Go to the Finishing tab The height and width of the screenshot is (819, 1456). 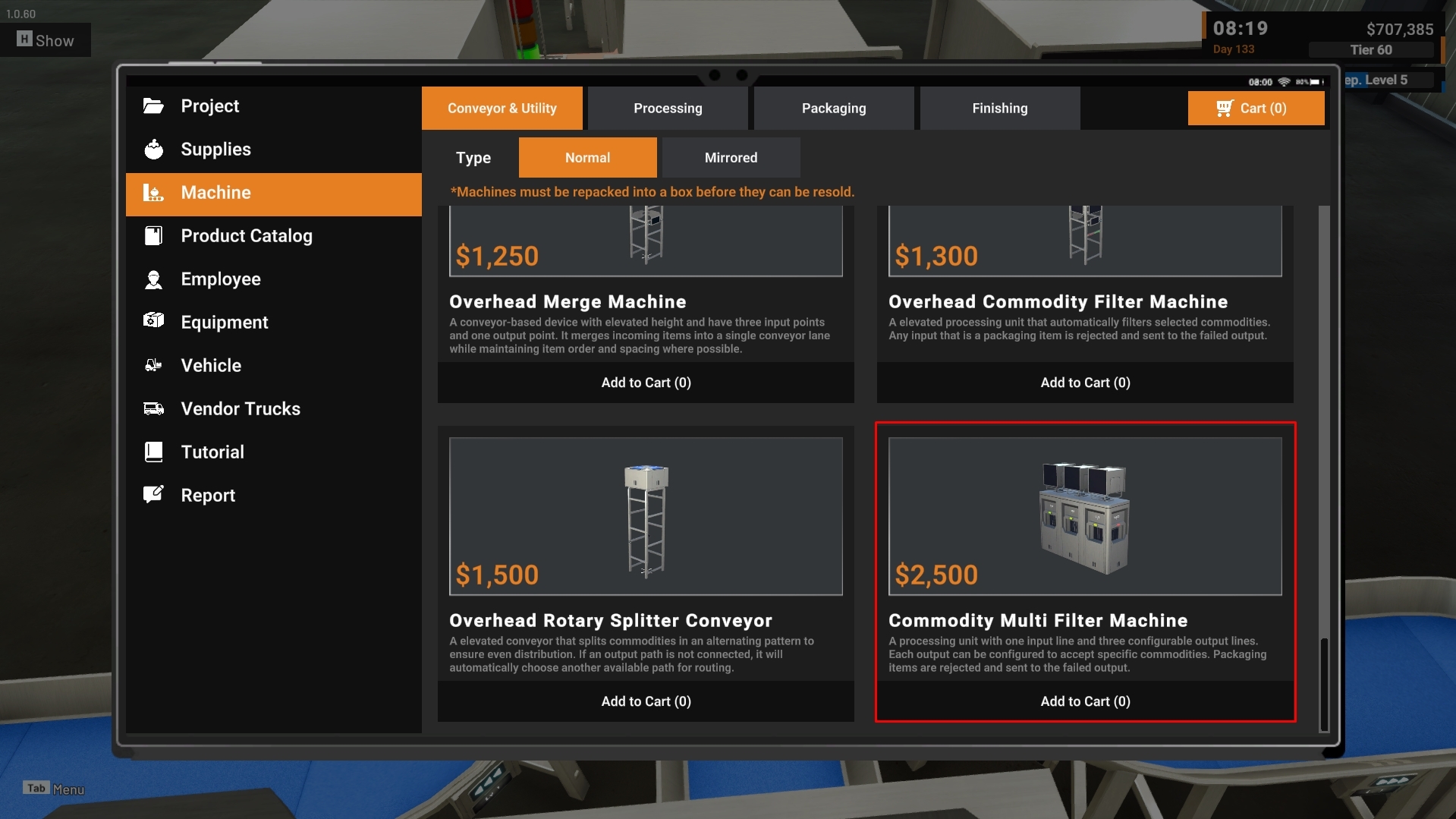tap(1000, 109)
